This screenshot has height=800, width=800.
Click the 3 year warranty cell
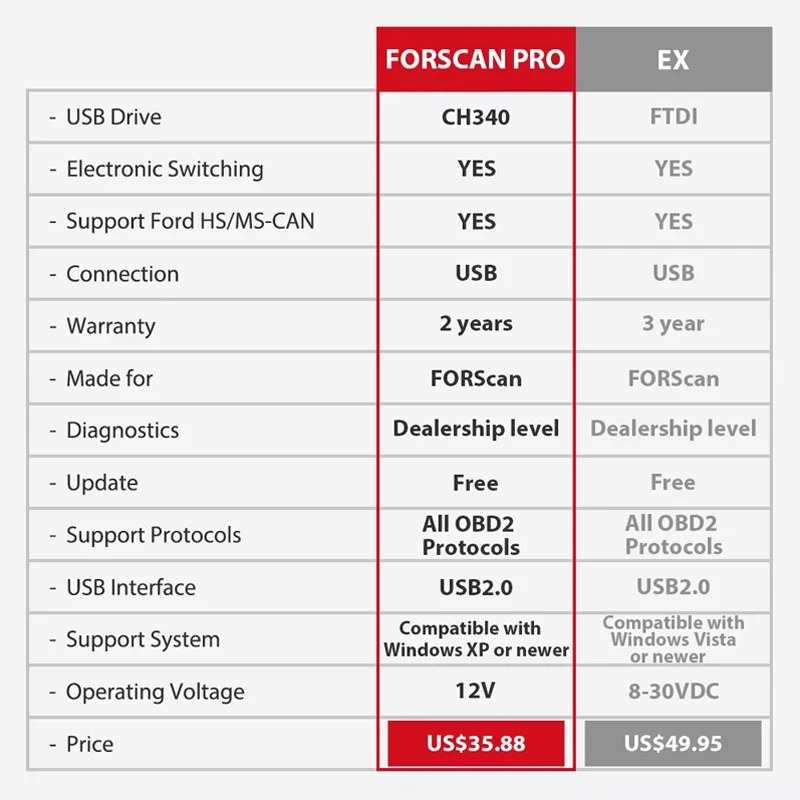(x=673, y=323)
